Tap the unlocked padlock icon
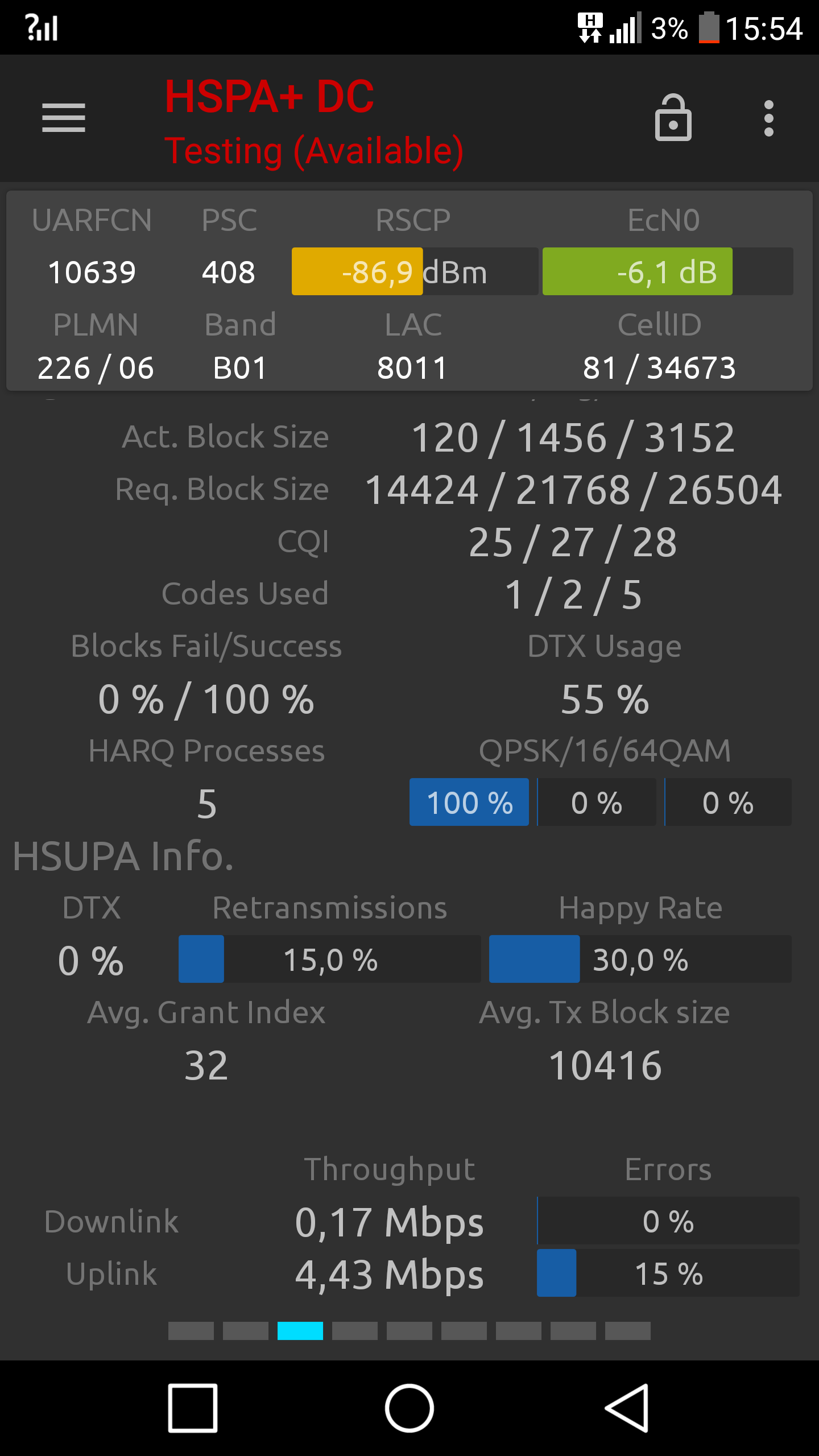Viewport: 819px width, 1456px height. 673,118
